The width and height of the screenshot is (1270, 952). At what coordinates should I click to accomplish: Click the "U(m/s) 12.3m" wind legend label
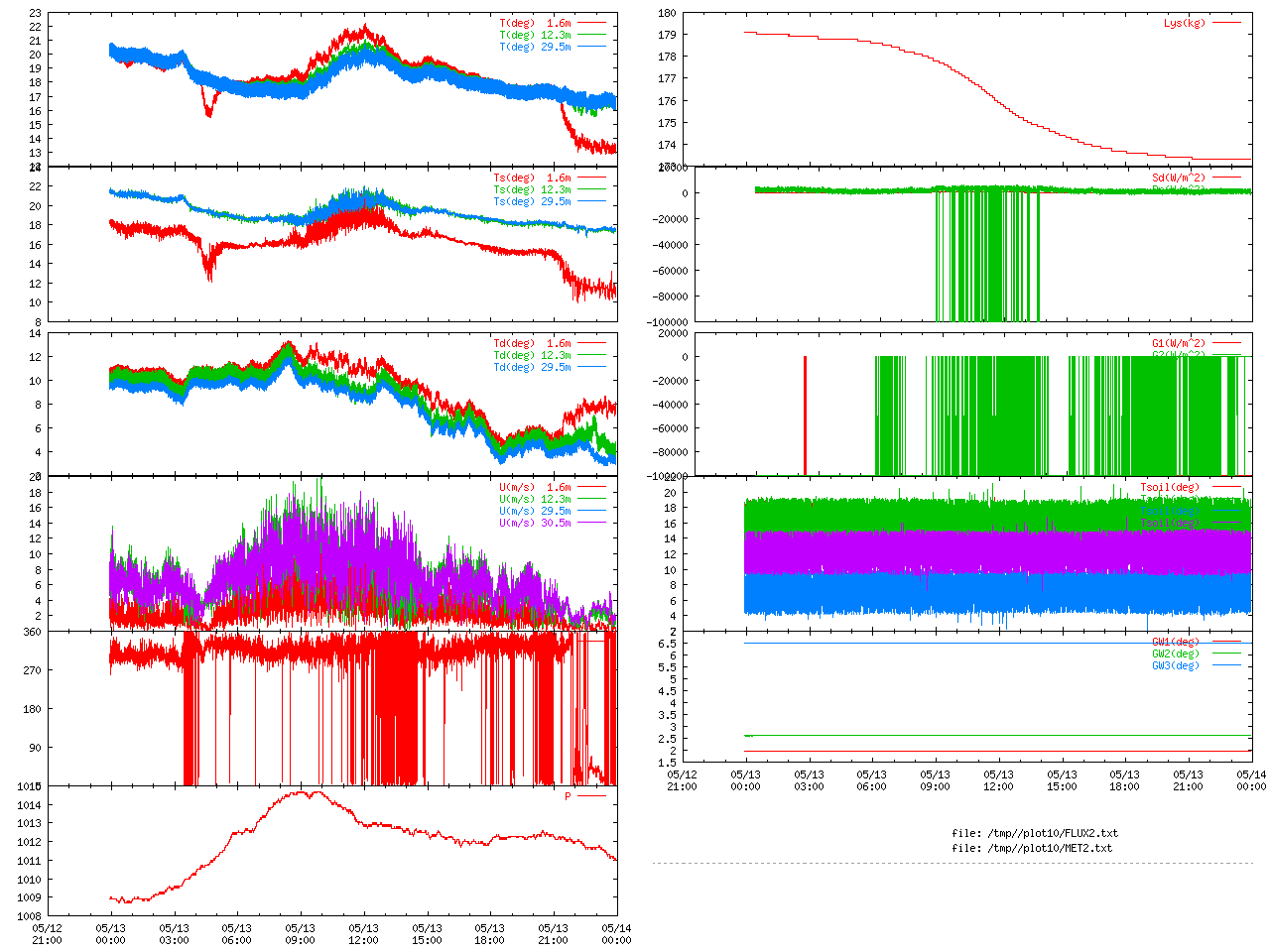(535, 499)
